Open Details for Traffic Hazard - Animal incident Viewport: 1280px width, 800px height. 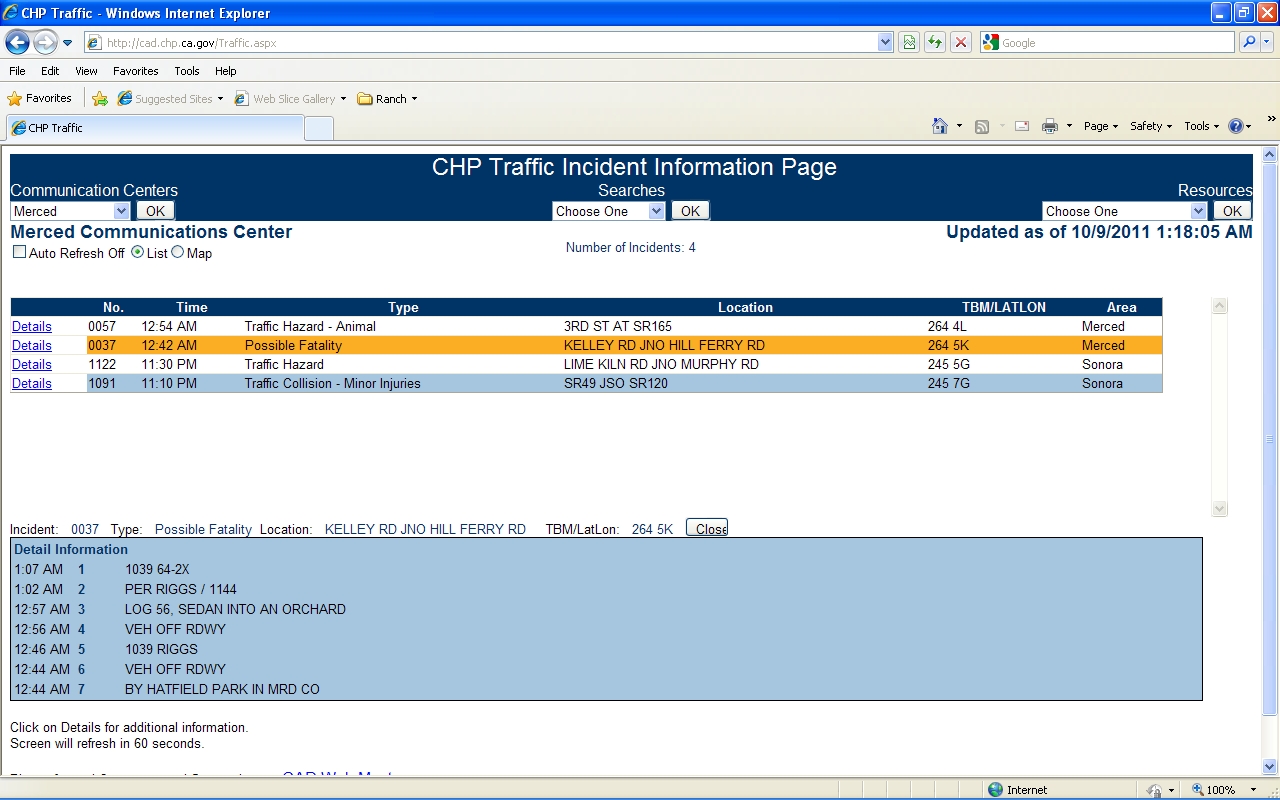click(32, 327)
